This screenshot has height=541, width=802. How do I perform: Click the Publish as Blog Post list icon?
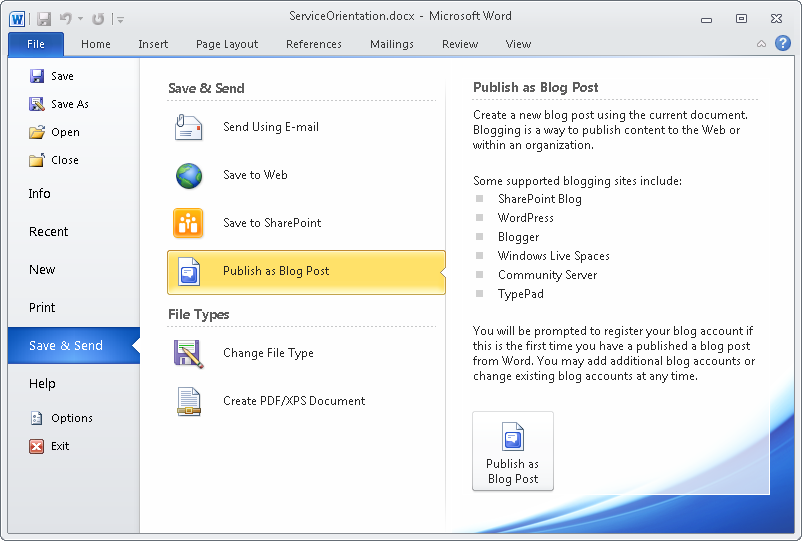(189, 271)
